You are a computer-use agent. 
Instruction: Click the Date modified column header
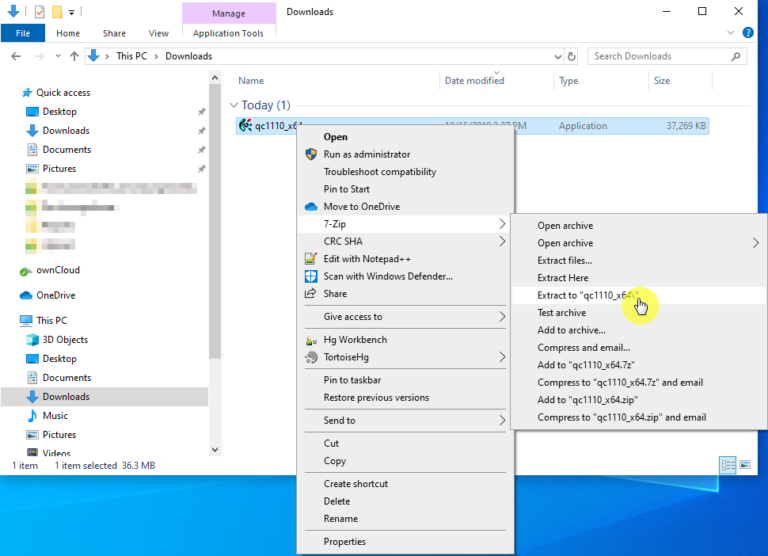pos(474,81)
